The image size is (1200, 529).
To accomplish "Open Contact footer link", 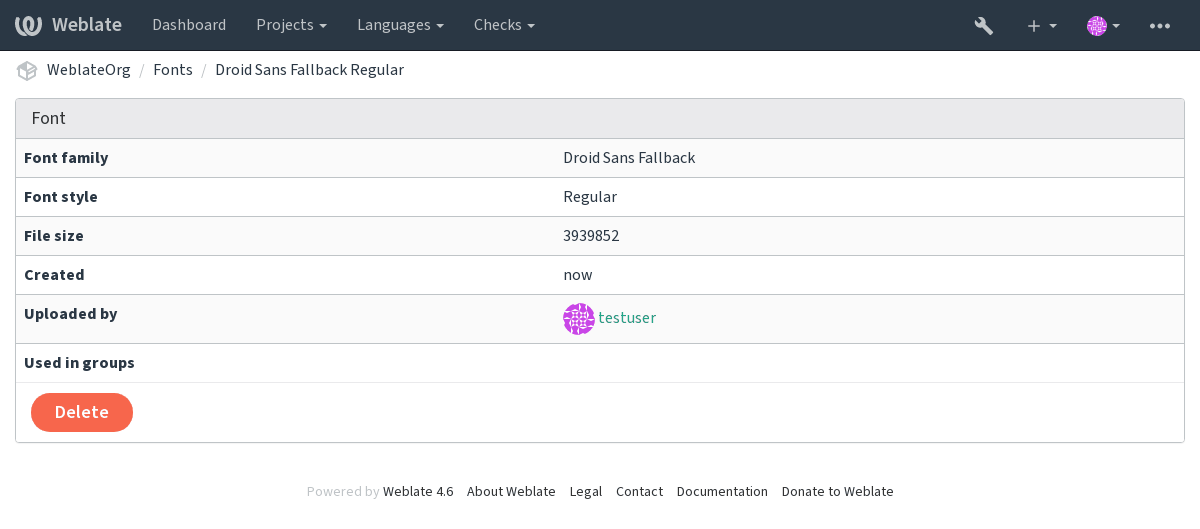I will [x=639, y=491].
